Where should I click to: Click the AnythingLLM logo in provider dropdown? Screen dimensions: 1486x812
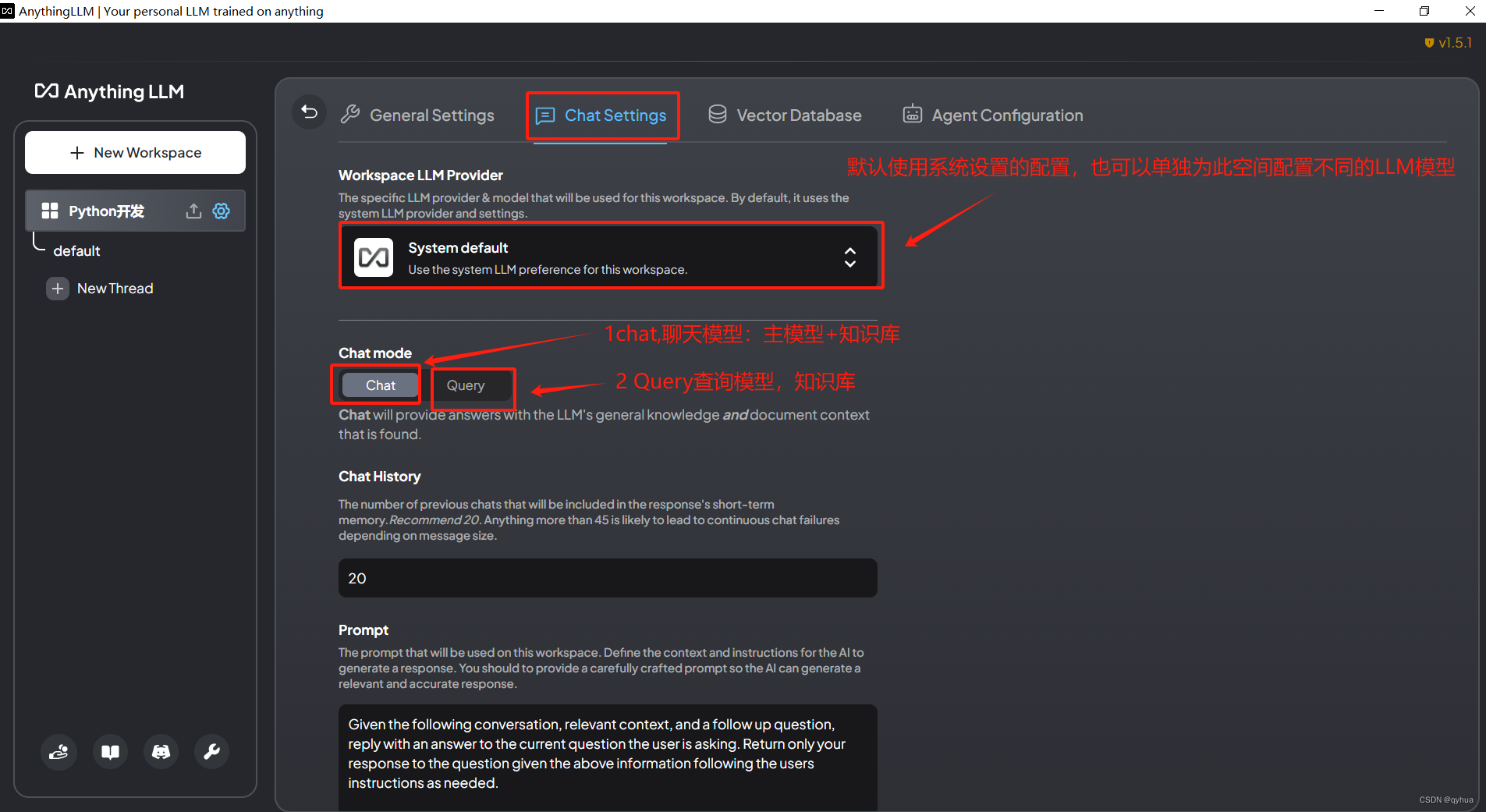[x=374, y=257]
